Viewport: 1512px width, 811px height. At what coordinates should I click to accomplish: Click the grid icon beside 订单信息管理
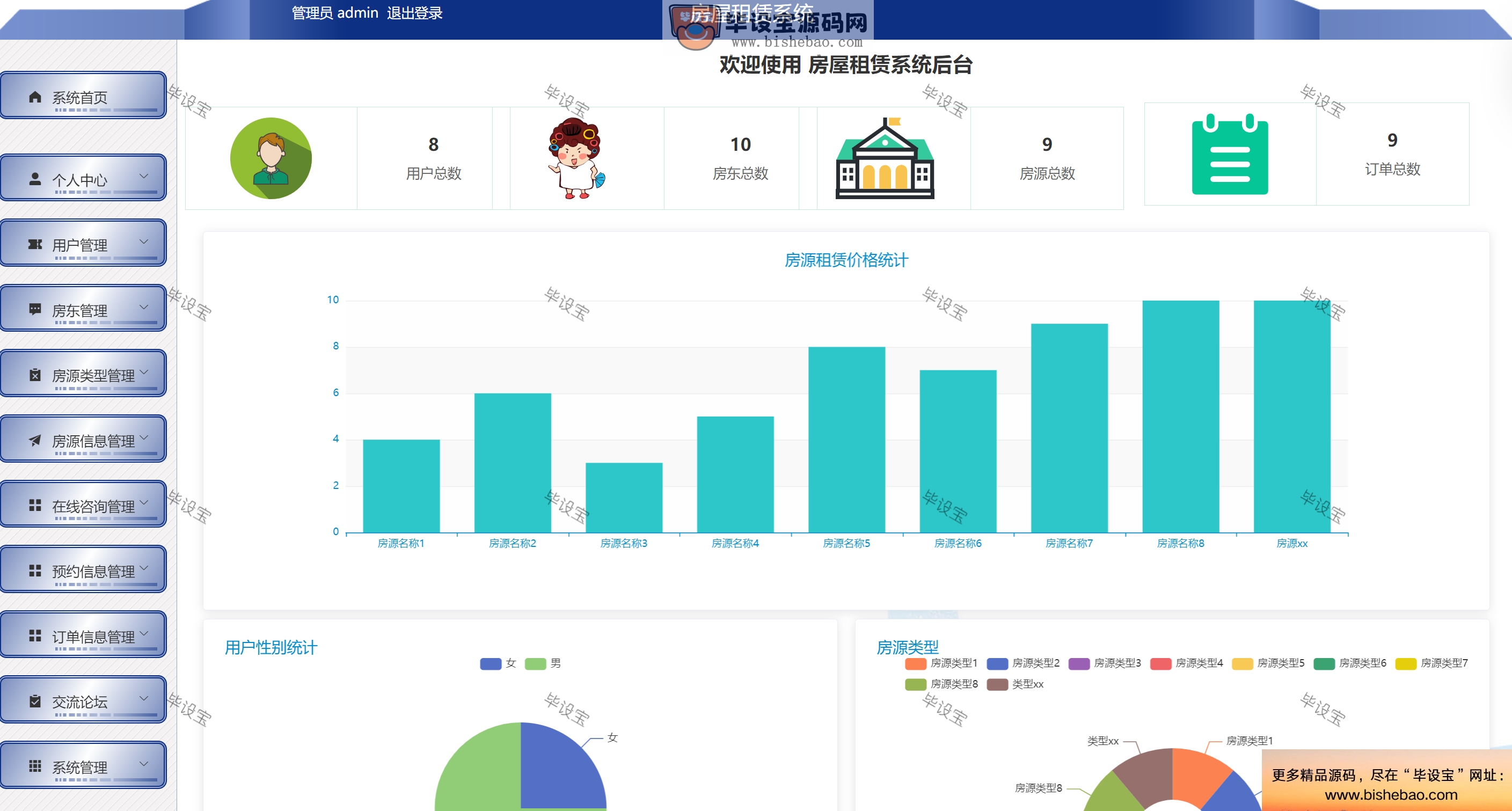click(35, 635)
